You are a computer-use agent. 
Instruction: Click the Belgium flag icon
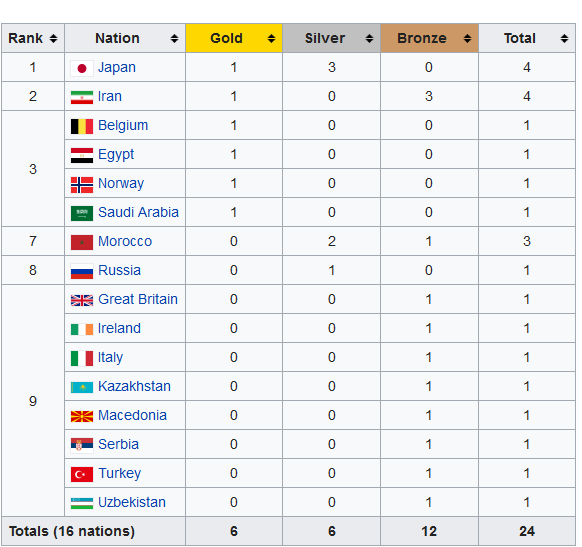click(x=82, y=126)
